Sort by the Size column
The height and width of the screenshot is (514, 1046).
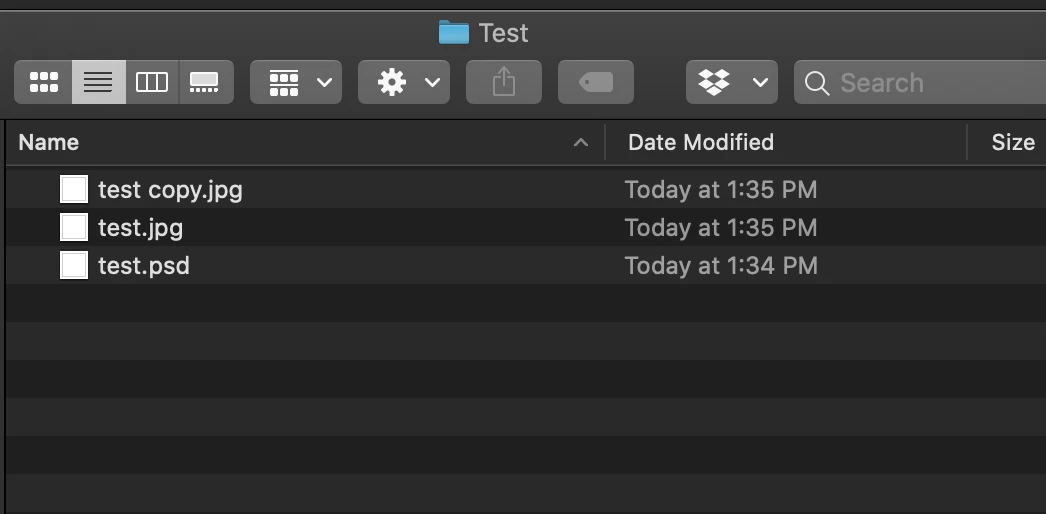pyautogui.click(x=1013, y=142)
